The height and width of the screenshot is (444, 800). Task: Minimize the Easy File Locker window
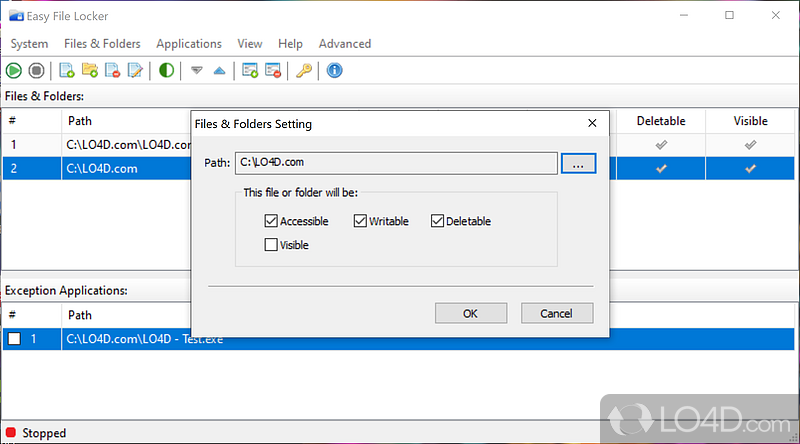[684, 15]
